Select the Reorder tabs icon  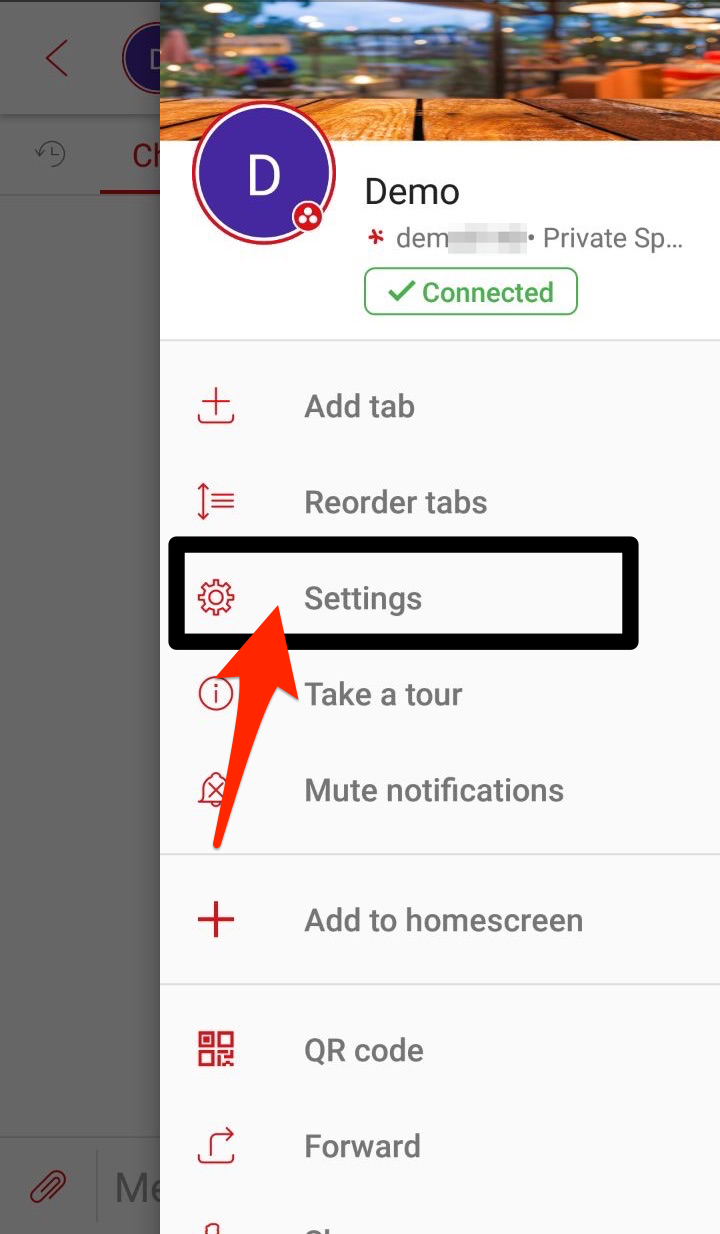click(215, 502)
